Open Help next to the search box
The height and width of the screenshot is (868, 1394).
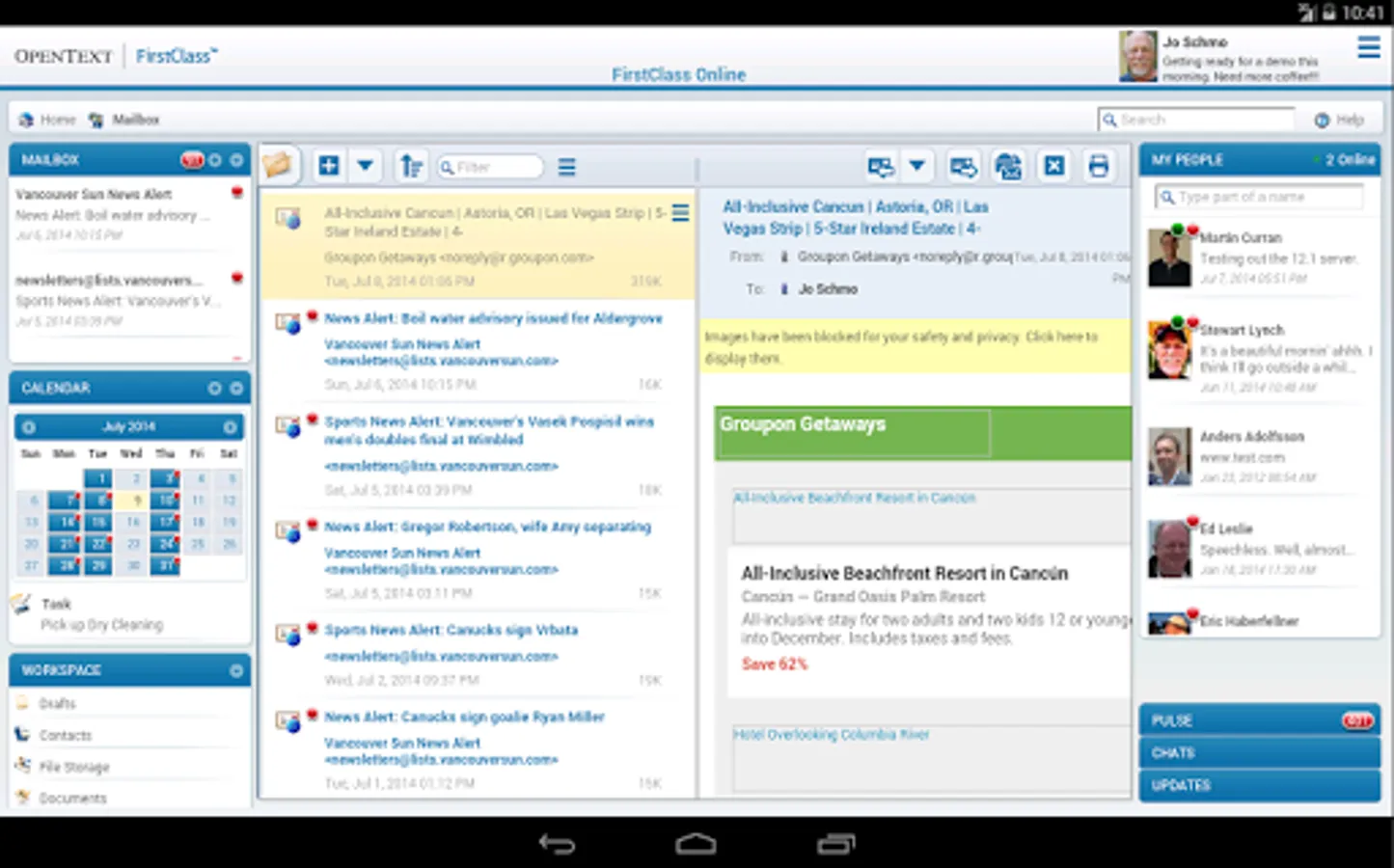tap(1339, 120)
